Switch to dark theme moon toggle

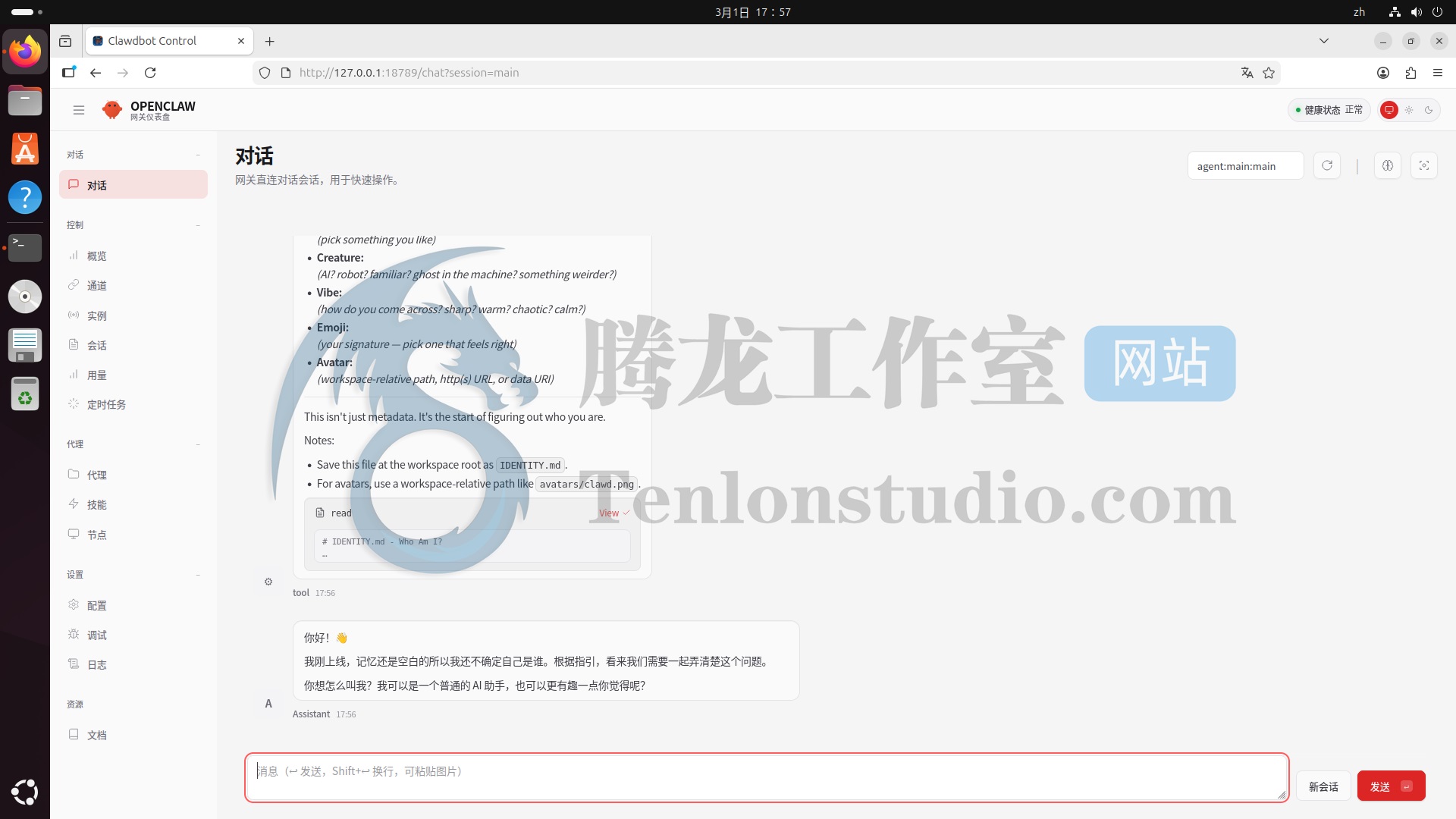tap(1429, 110)
